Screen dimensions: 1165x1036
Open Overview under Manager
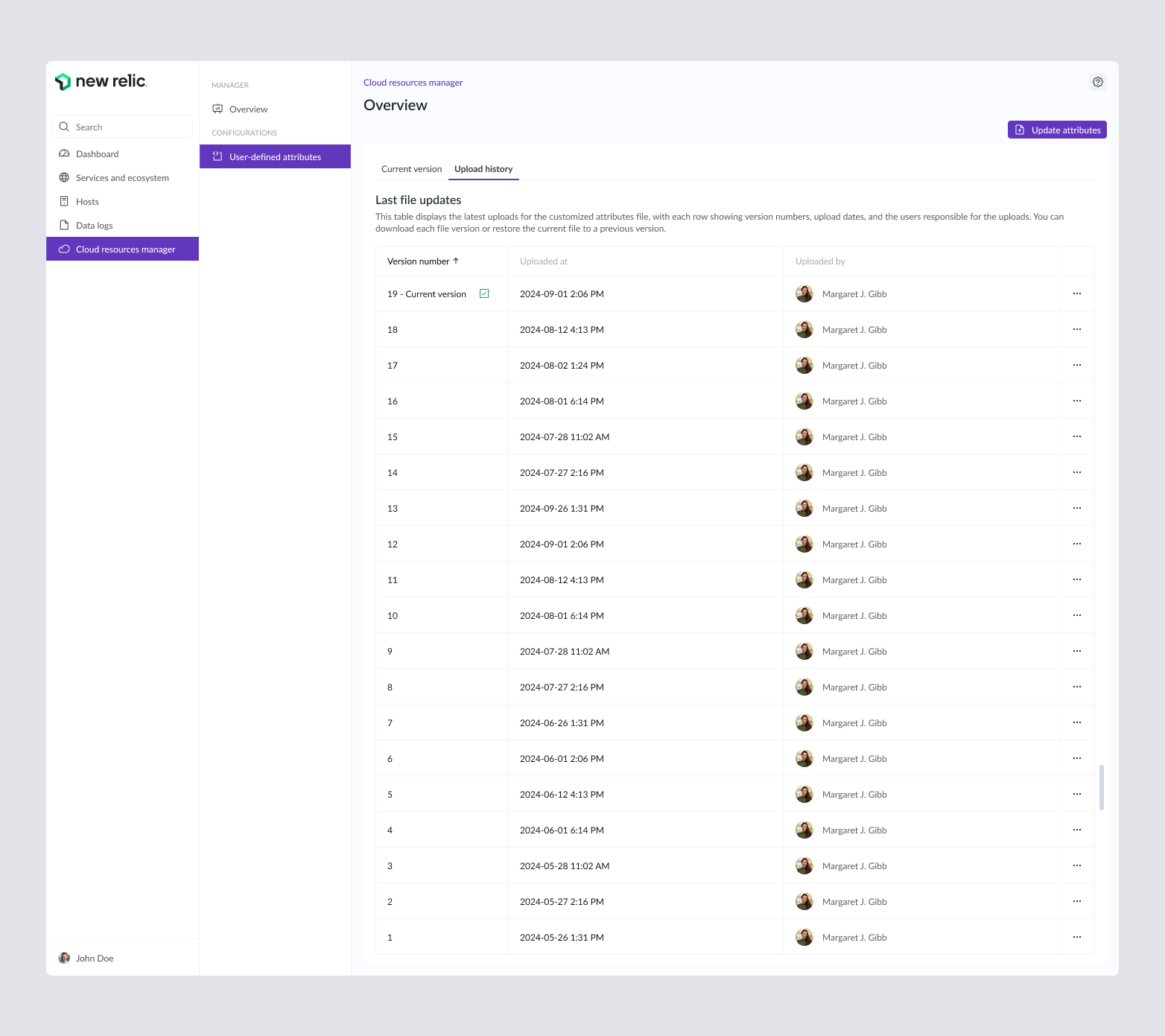coord(275,109)
